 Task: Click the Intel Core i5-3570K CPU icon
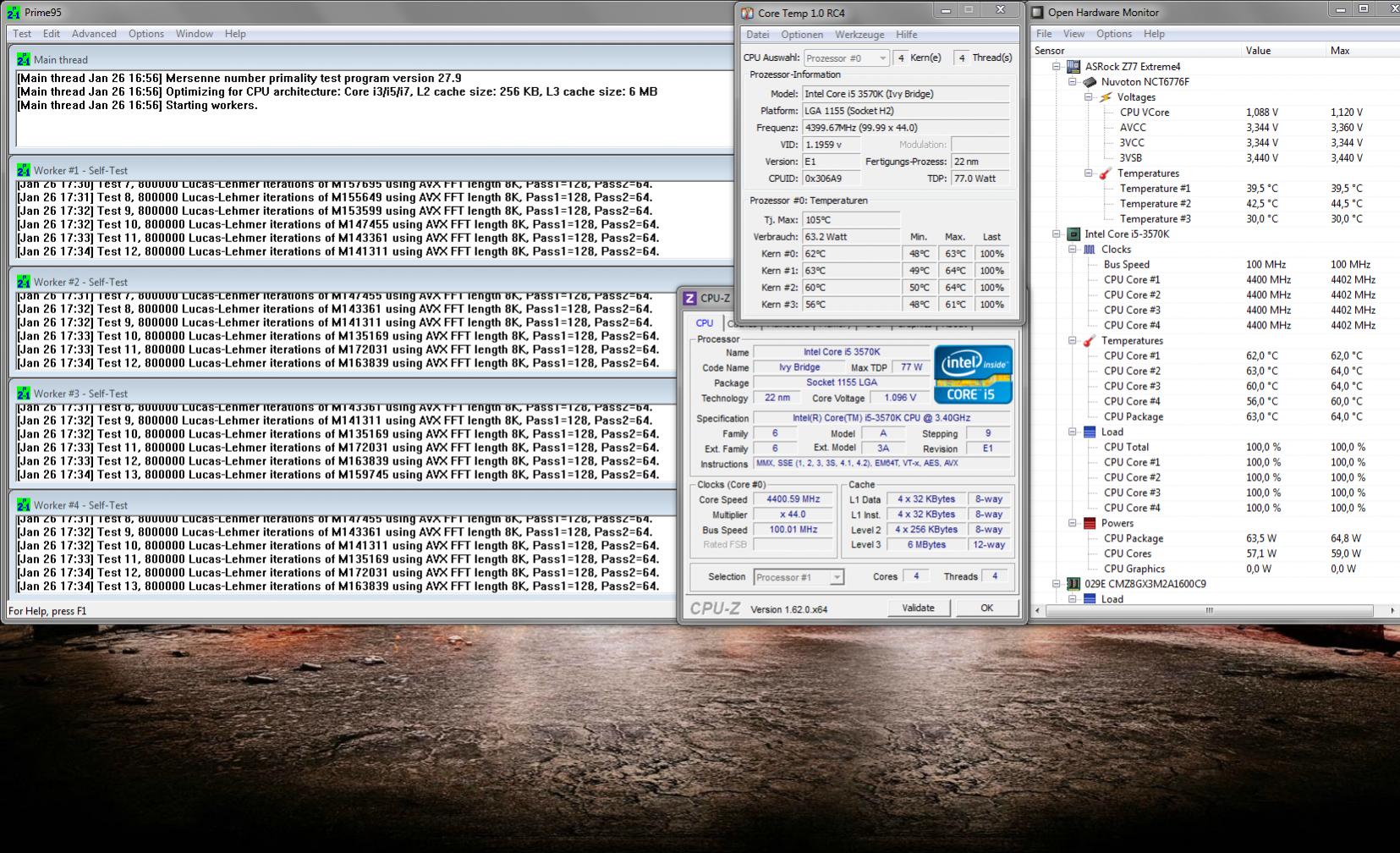(x=1073, y=234)
